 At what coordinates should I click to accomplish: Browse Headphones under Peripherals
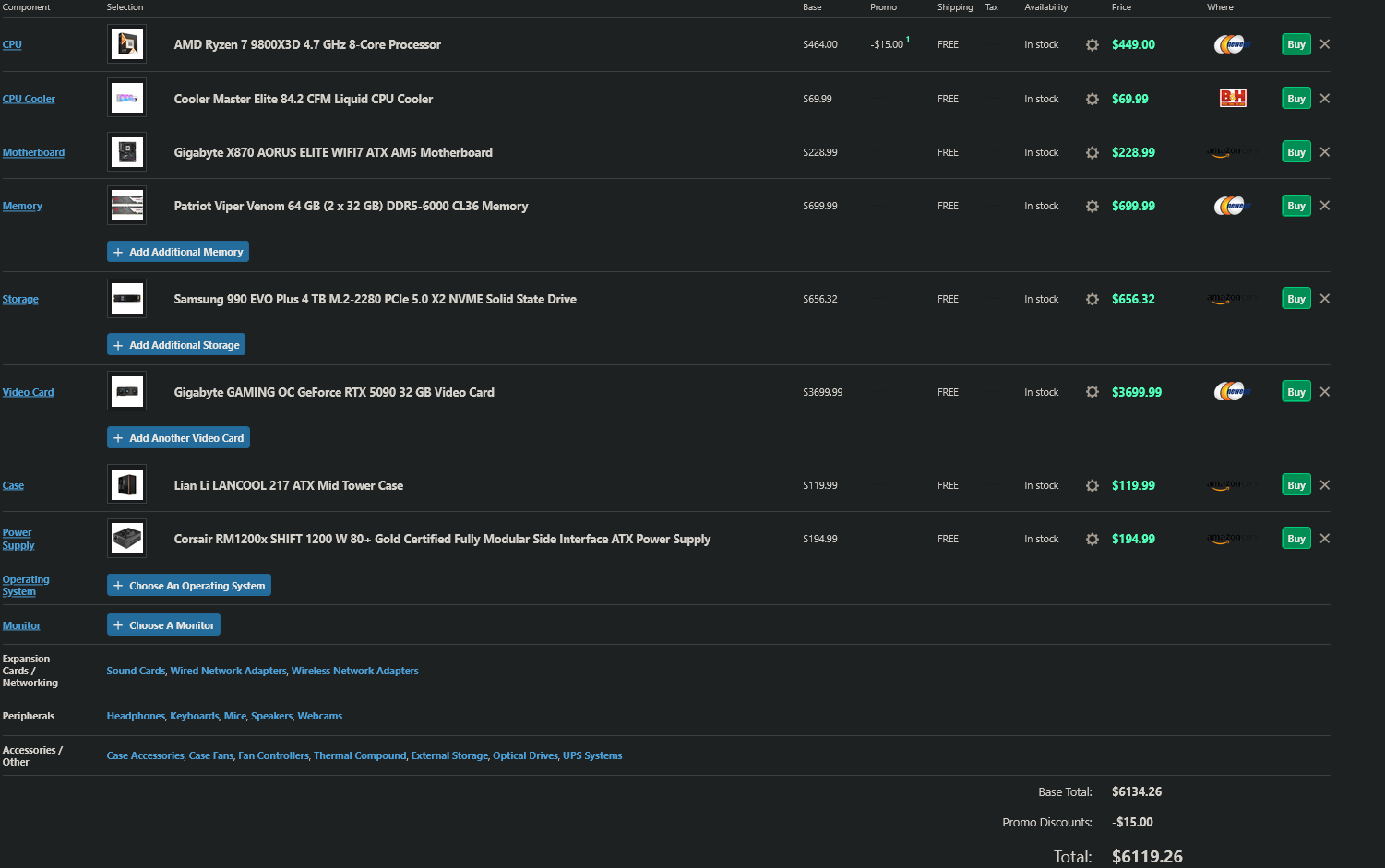136,716
